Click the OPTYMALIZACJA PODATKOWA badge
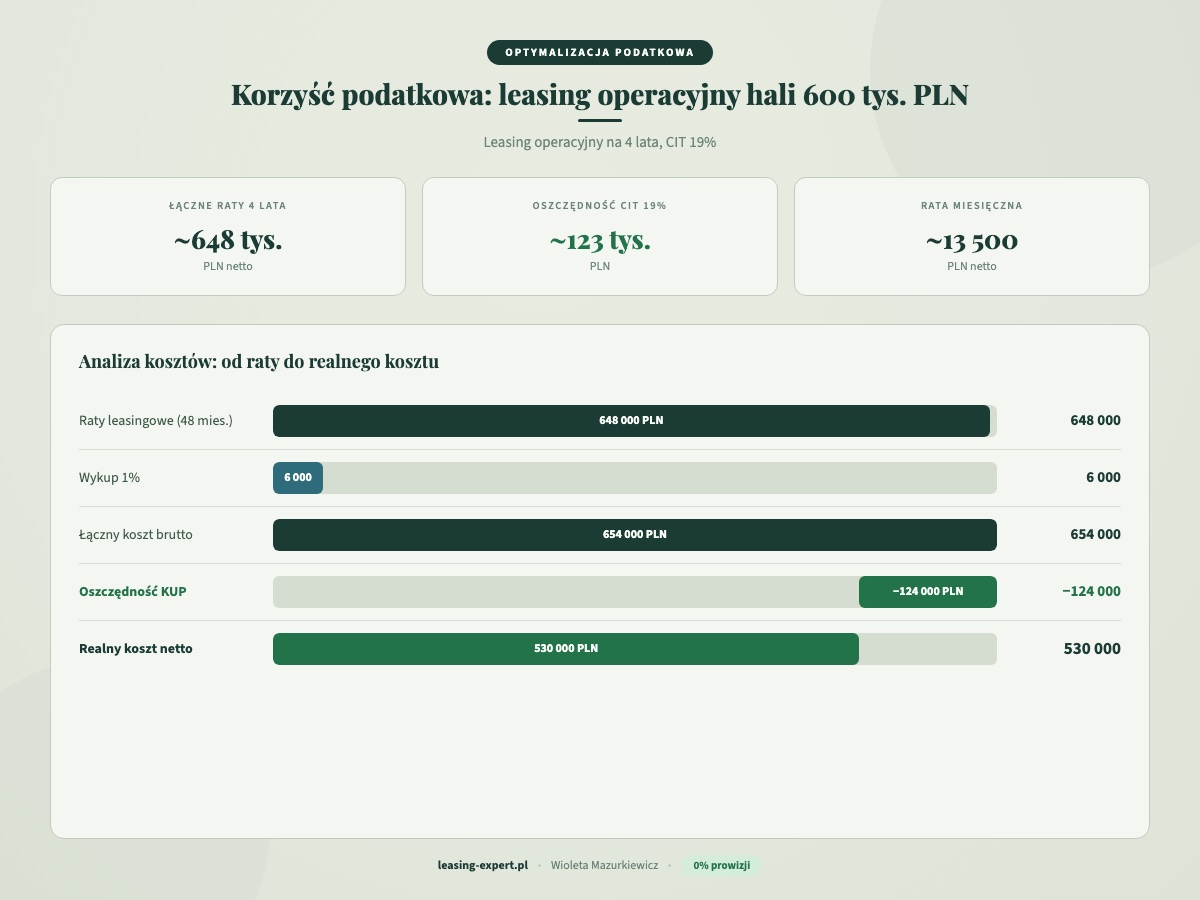This screenshot has width=1200, height=900. pos(599,52)
